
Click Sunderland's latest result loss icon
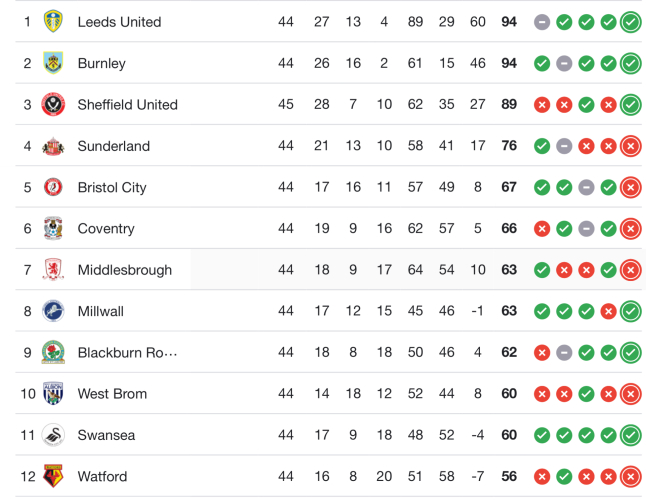[630, 146]
